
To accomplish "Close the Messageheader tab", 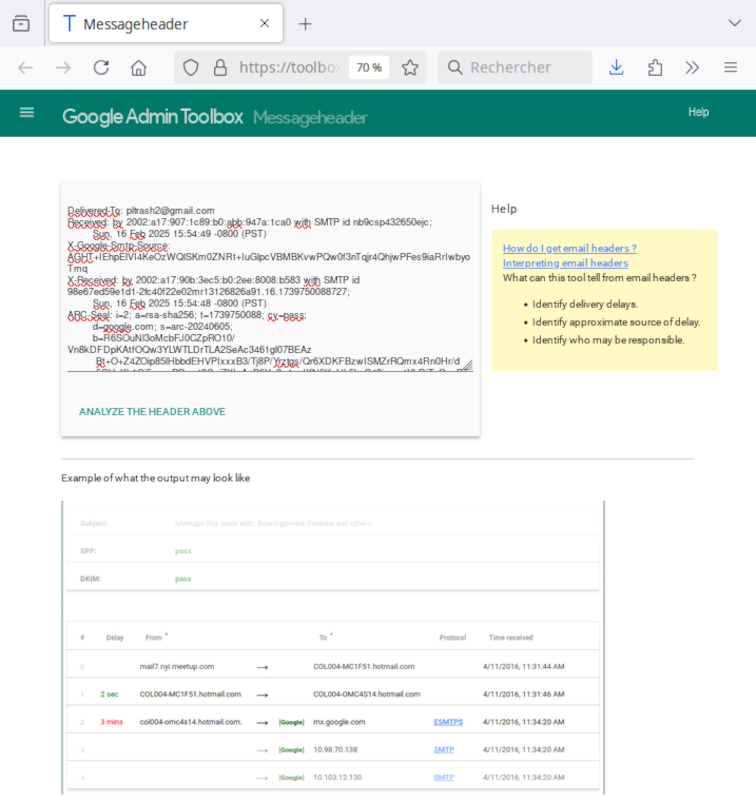I will click(264, 24).
